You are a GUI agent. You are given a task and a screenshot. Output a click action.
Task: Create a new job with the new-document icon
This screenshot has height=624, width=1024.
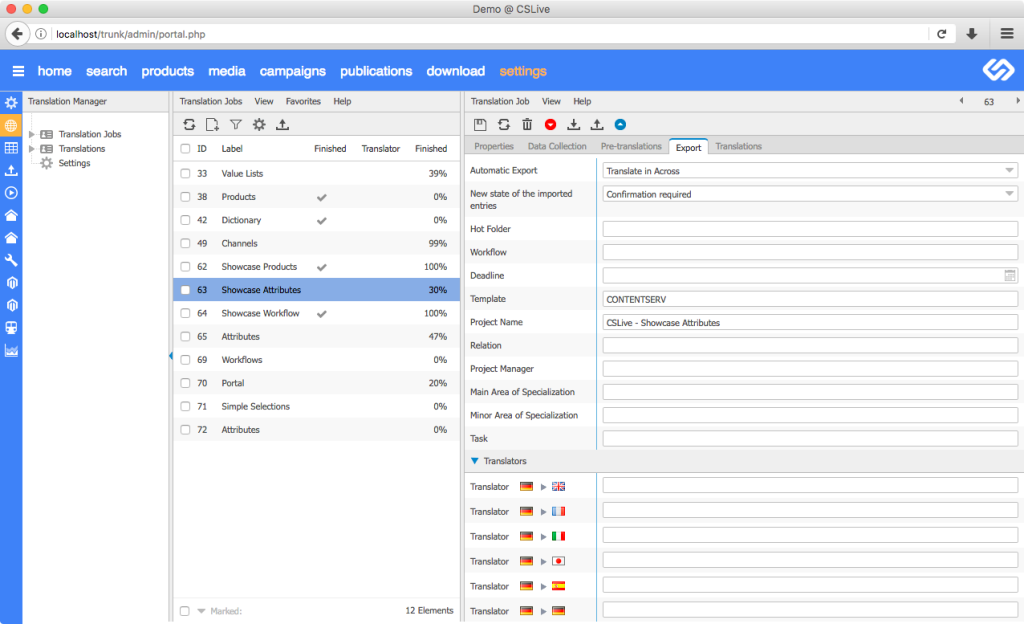tap(211, 124)
